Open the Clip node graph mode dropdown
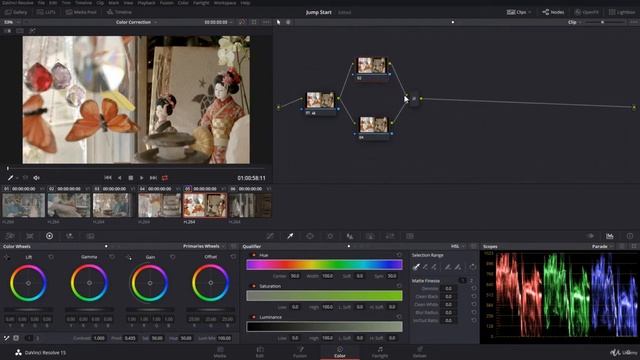640x360 pixels. click(574, 22)
